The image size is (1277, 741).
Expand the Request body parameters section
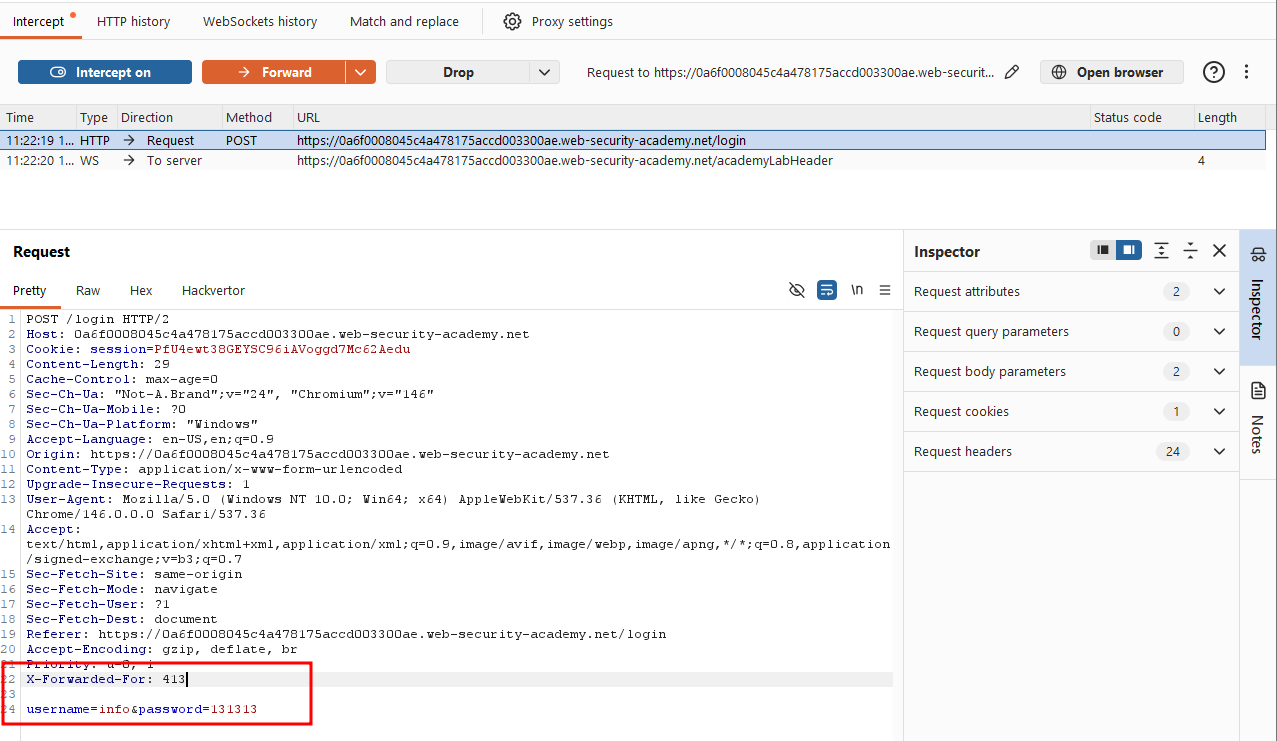point(1071,371)
